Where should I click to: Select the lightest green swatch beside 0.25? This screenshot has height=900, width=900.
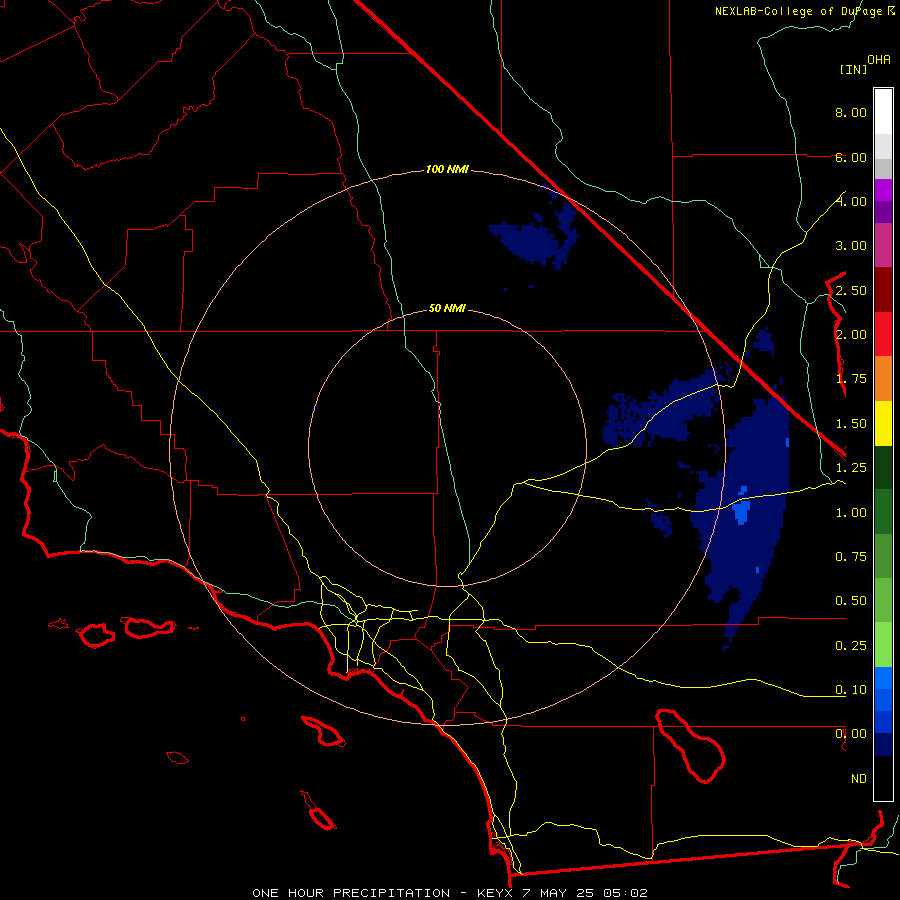pyautogui.click(x=883, y=645)
